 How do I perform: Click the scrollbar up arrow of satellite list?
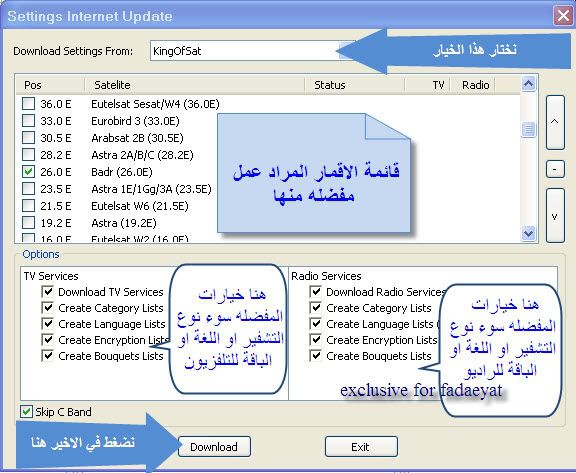tap(528, 84)
